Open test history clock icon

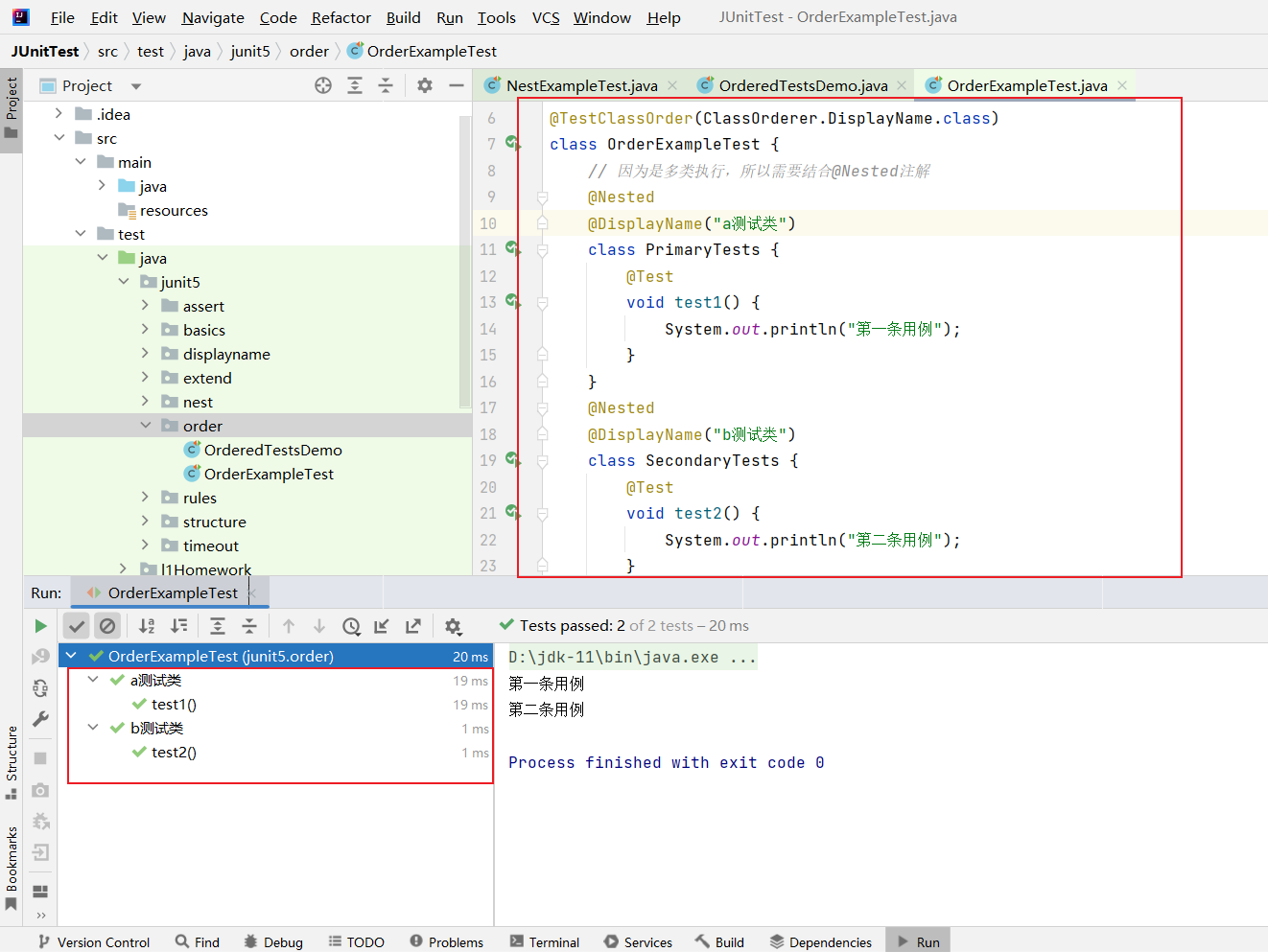(x=351, y=626)
